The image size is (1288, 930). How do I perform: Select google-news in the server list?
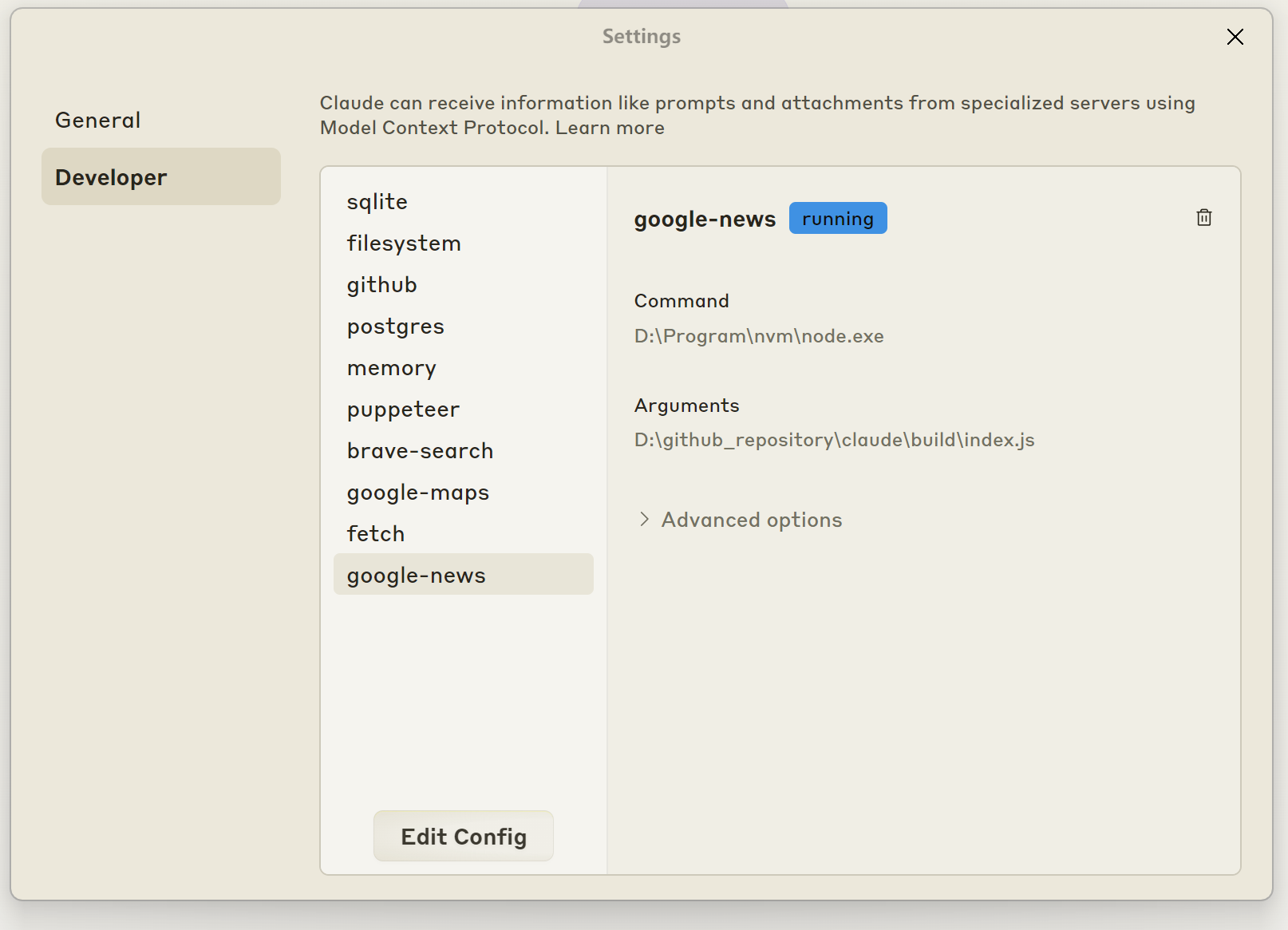[416, 575]
